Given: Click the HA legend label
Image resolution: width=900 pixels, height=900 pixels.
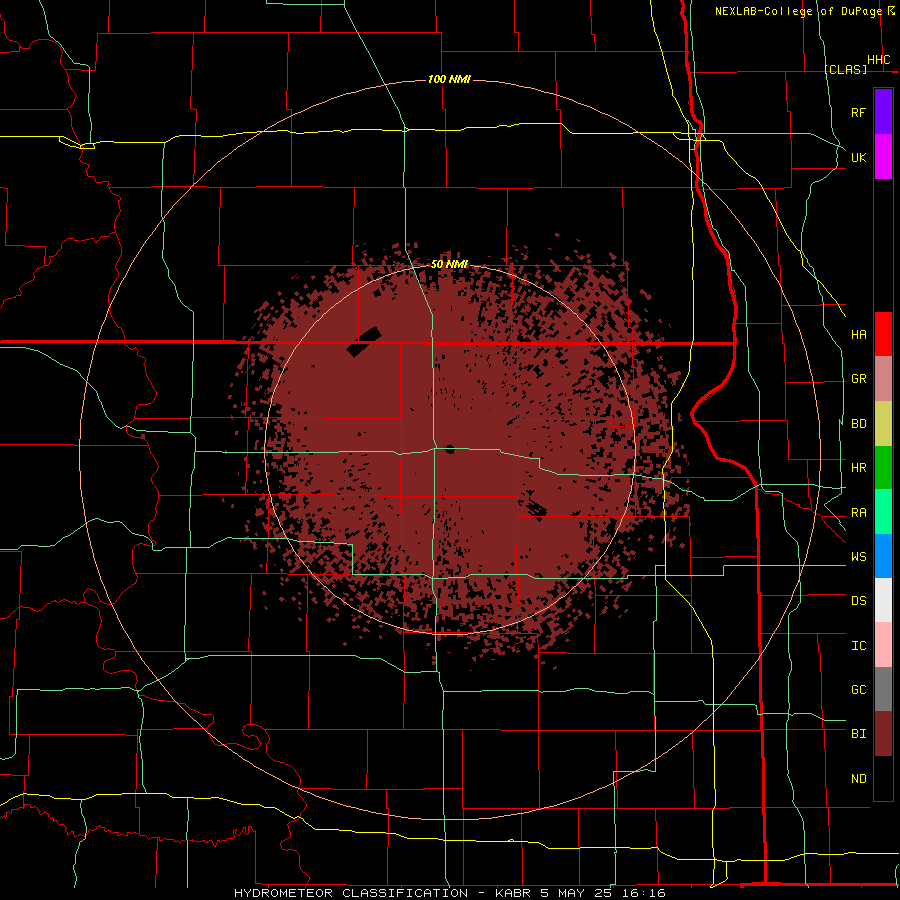Looking at the screenshot, I should [x=858, y=335].
